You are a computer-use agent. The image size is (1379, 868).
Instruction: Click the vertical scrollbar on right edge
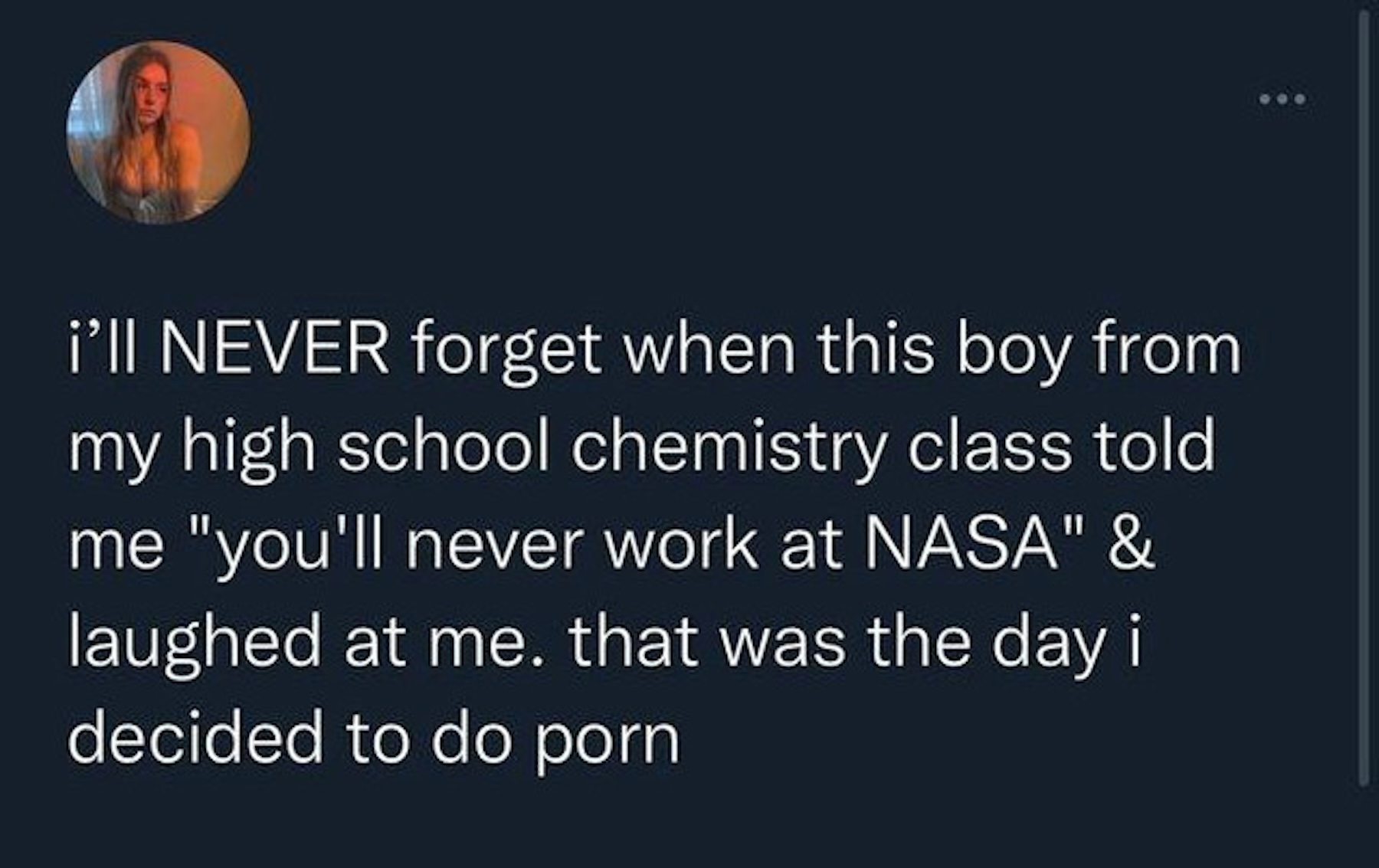(x=1363, y=398)
